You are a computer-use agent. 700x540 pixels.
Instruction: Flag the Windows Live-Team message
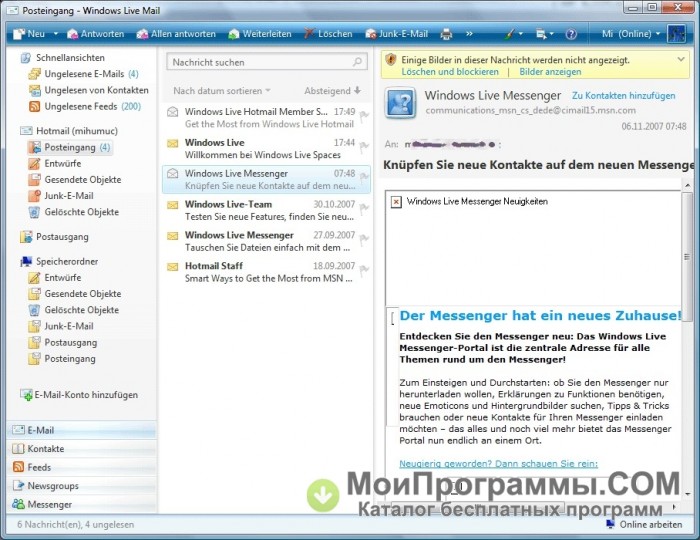[364, 208]
